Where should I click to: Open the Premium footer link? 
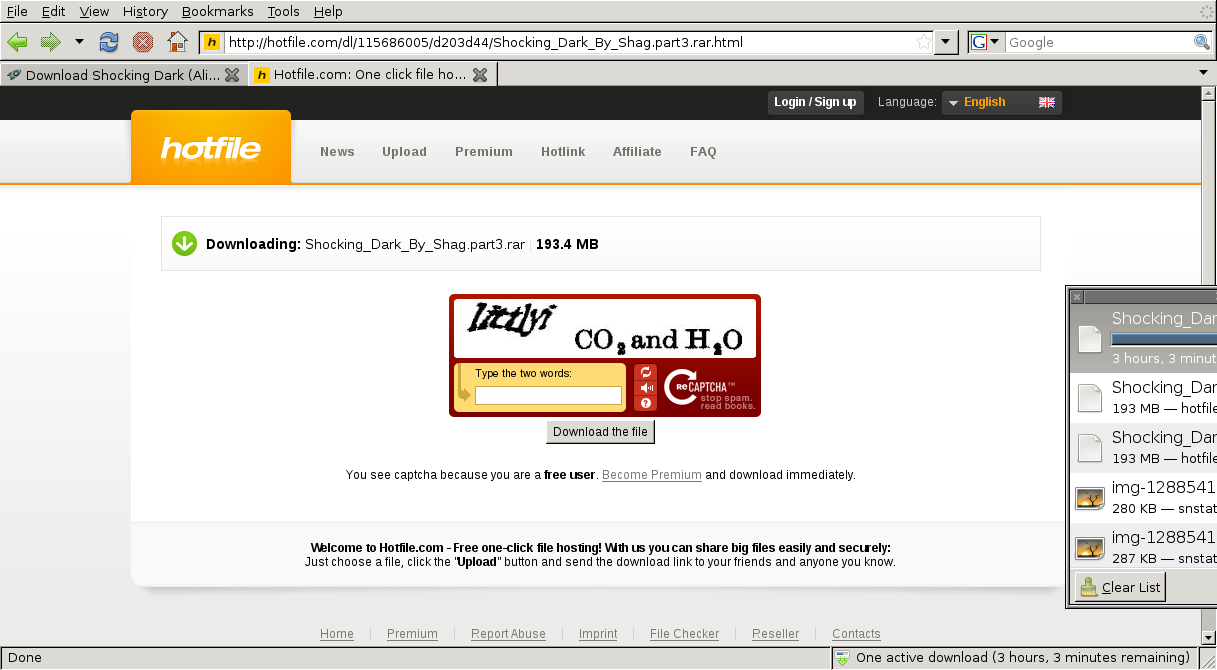412,634
